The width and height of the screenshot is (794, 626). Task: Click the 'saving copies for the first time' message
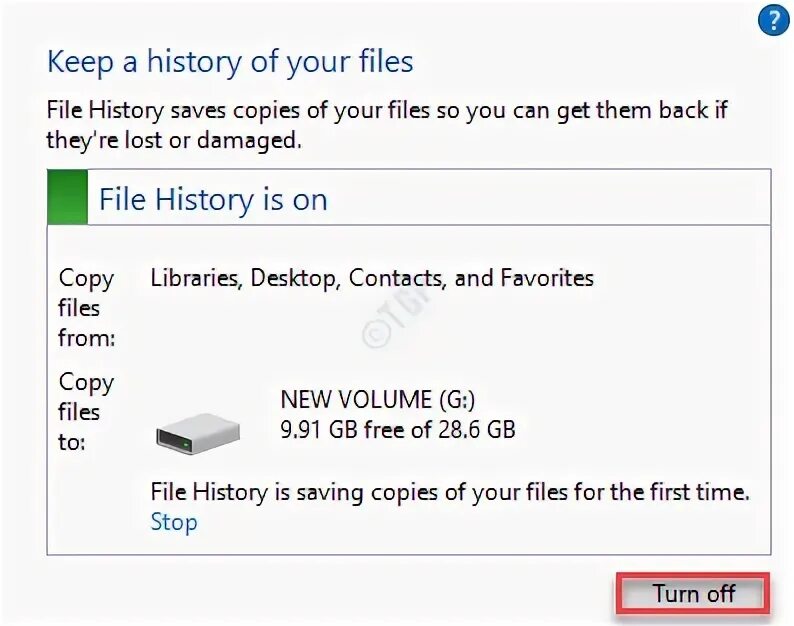click(450, 492)
